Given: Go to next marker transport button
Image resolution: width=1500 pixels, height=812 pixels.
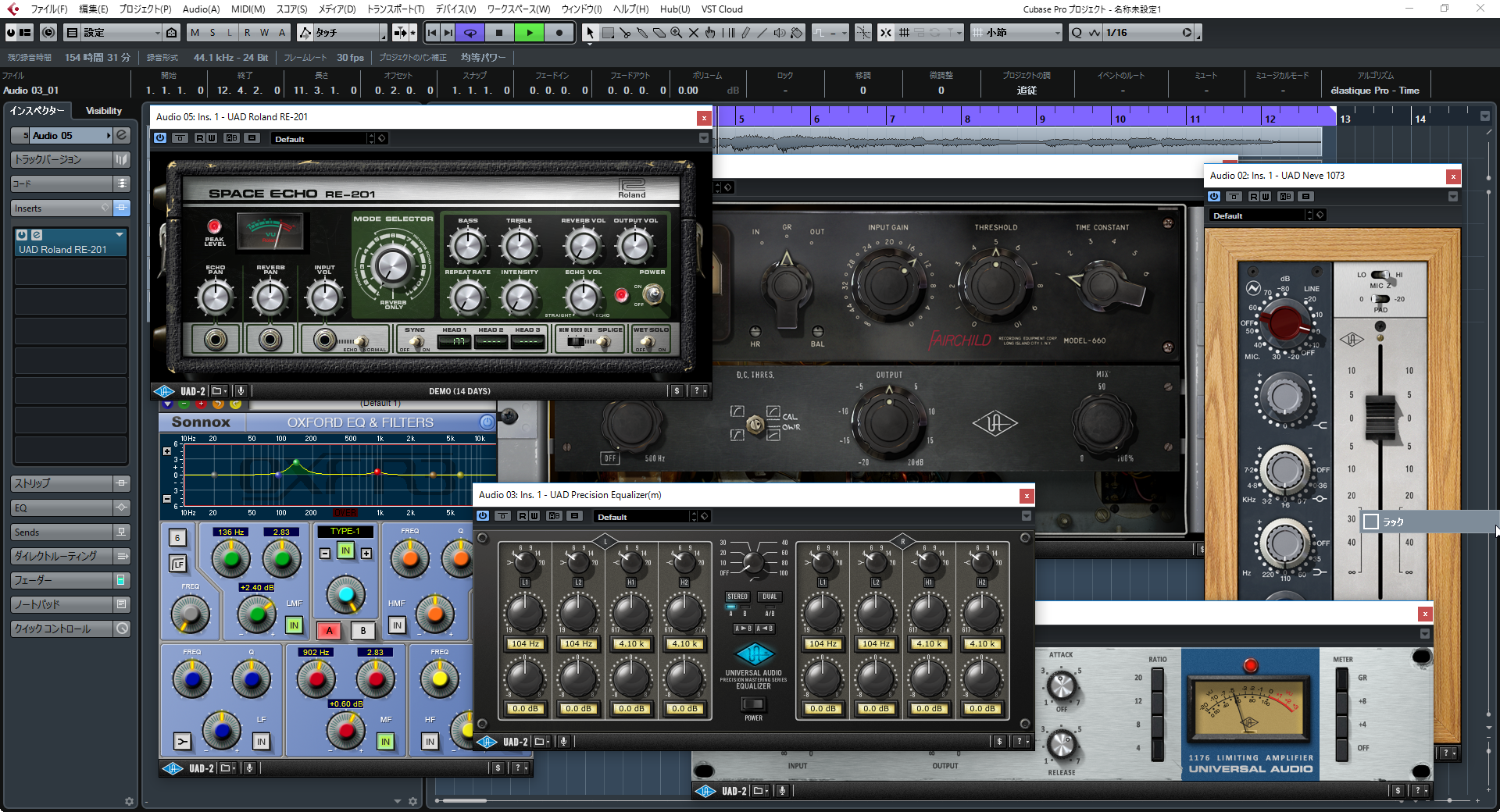Looking at the screenshot, I should click(x=448, y=33).
